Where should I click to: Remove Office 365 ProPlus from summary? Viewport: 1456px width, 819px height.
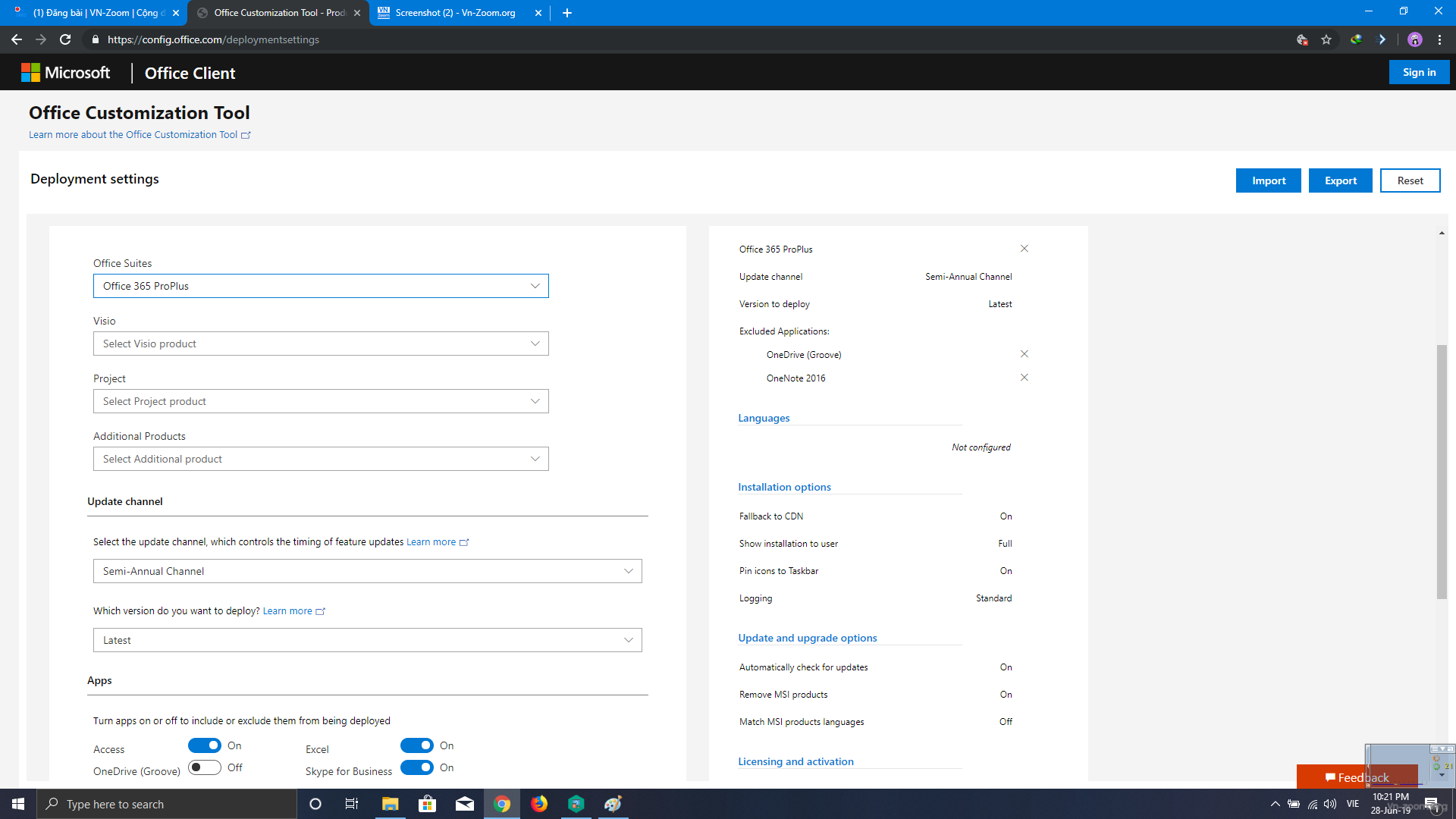click(1025, 249)
